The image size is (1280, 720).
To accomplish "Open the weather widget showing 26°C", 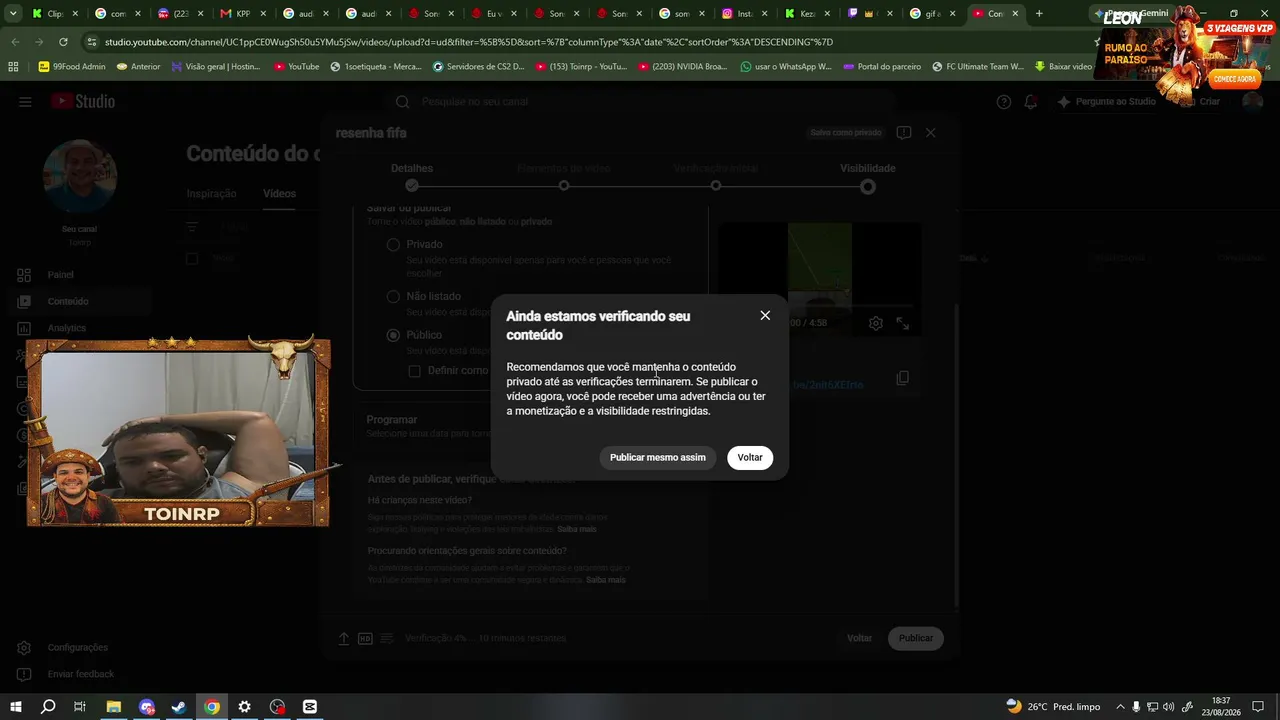I will pos(1053,707).
